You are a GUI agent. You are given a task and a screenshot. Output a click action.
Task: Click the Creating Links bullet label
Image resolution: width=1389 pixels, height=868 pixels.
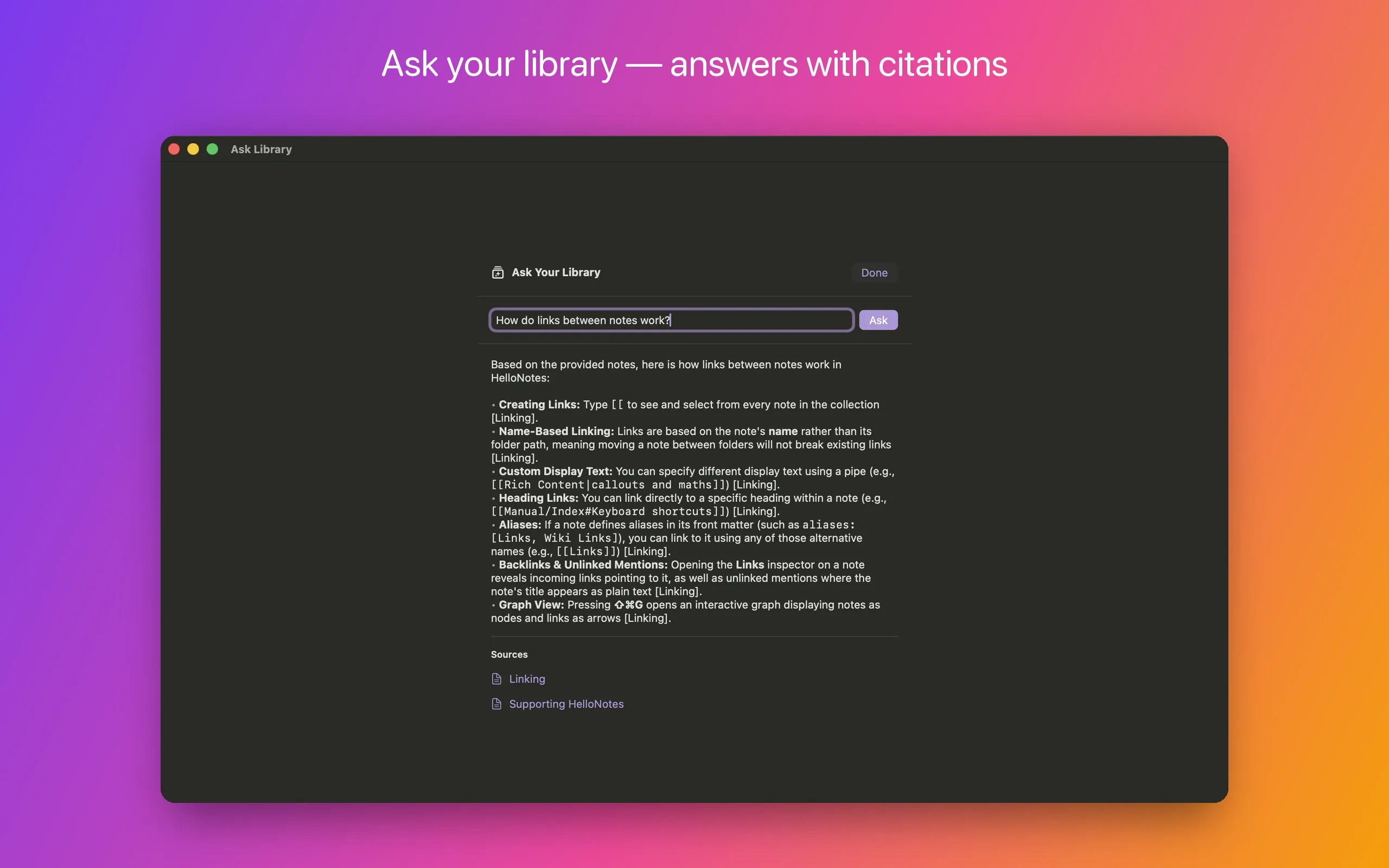tap(539, 405)
